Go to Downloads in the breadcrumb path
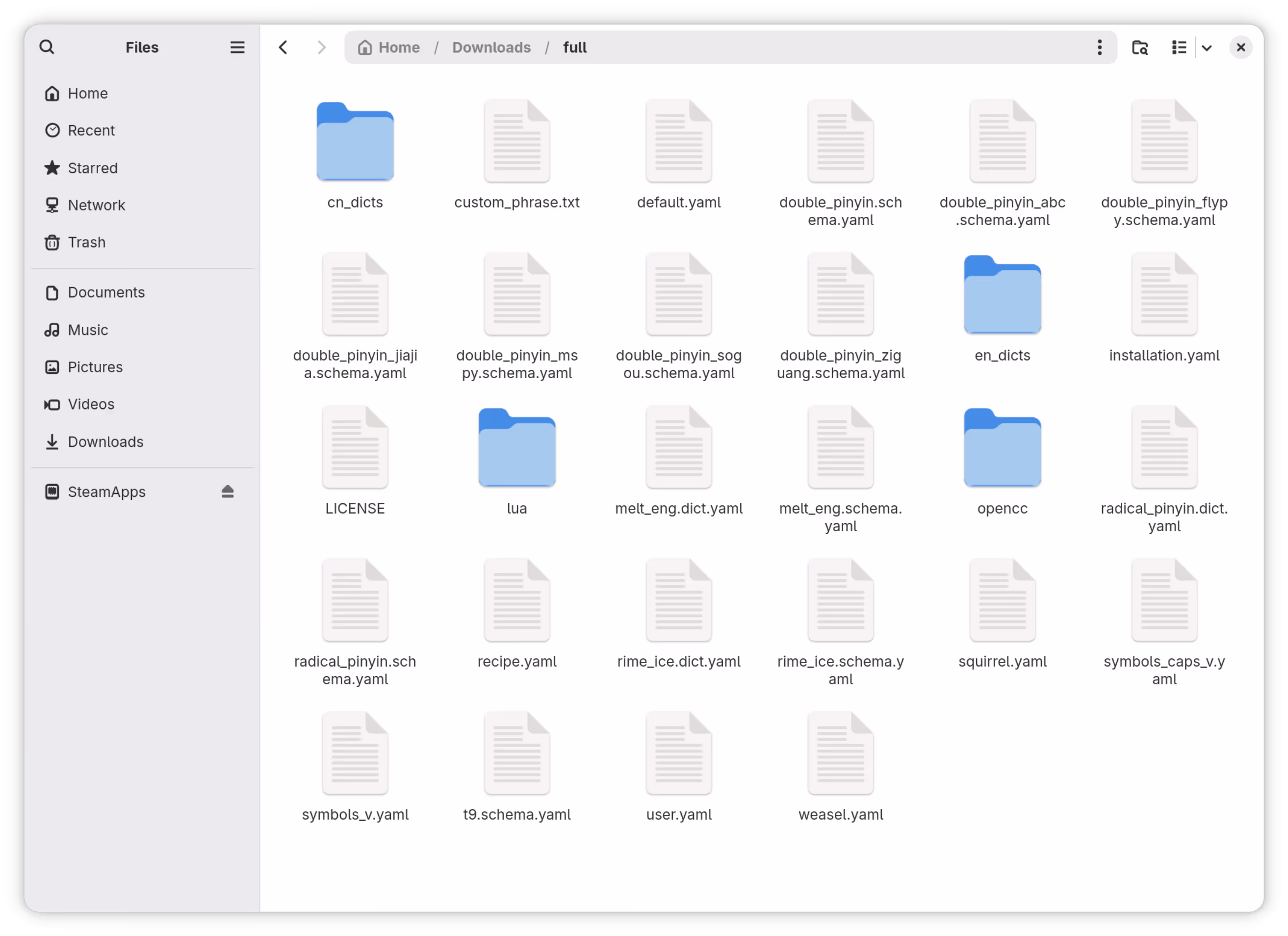The image size is (1288, 936). pyautogui.click(x=491, y=47)
